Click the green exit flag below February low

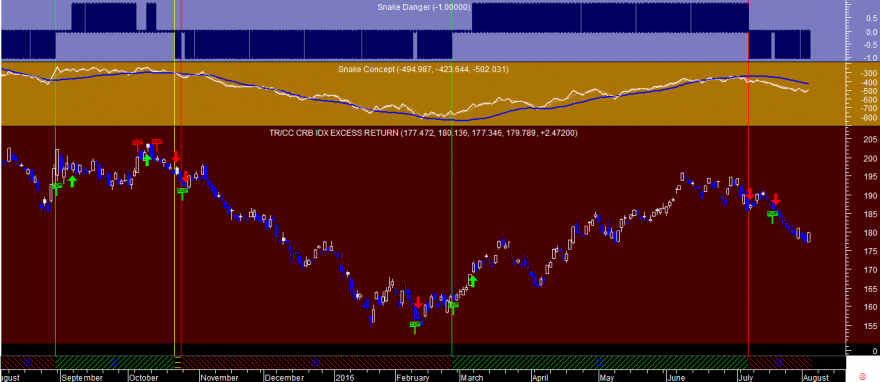pos(415,326)
